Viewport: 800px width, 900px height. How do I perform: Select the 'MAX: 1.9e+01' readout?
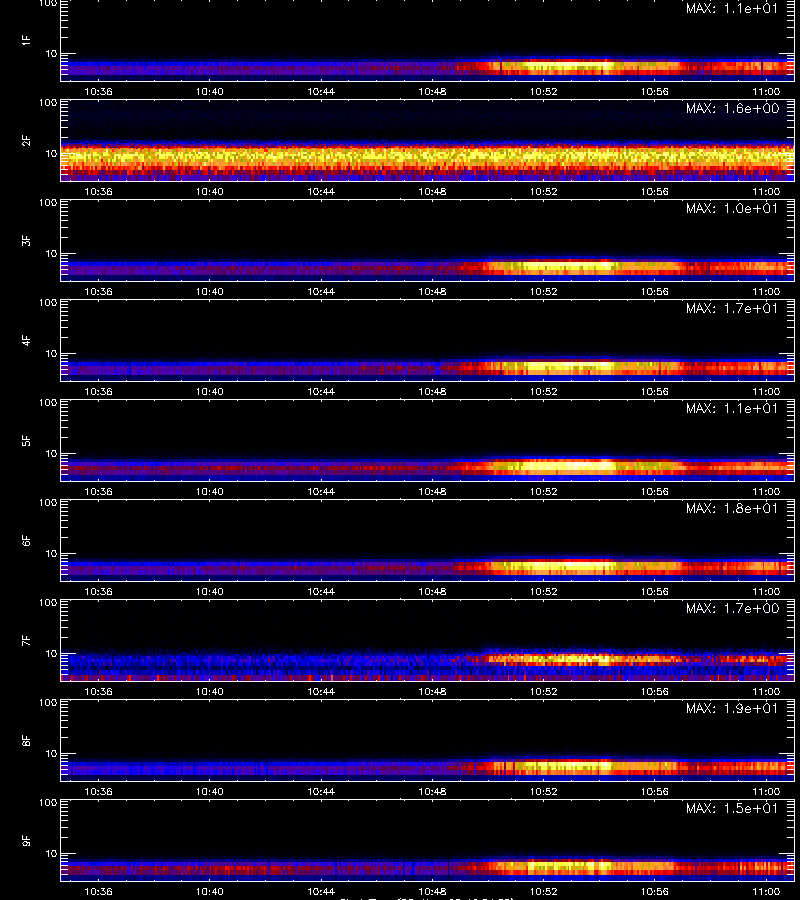(x=732, y=708)
